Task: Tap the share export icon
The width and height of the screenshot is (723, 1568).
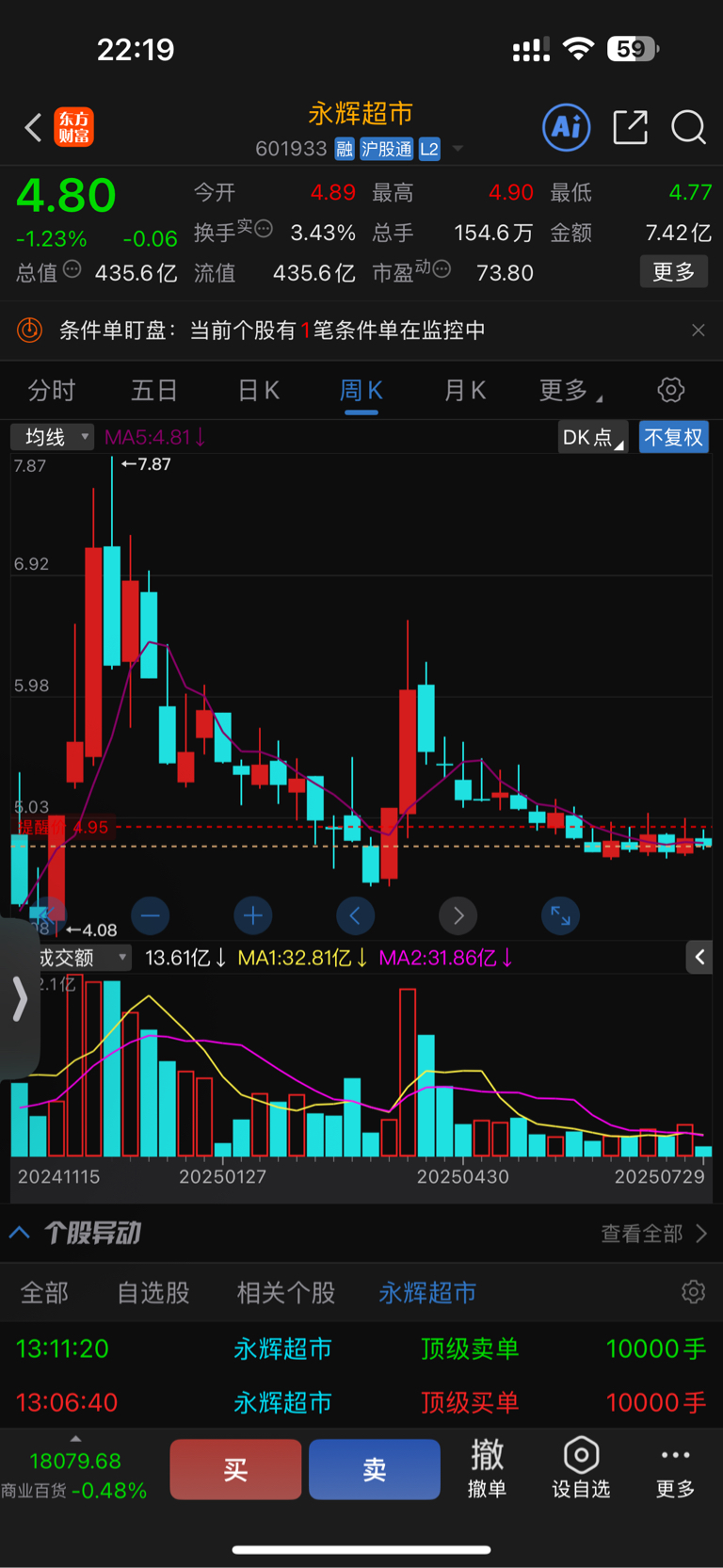Action: coord(630,127)
